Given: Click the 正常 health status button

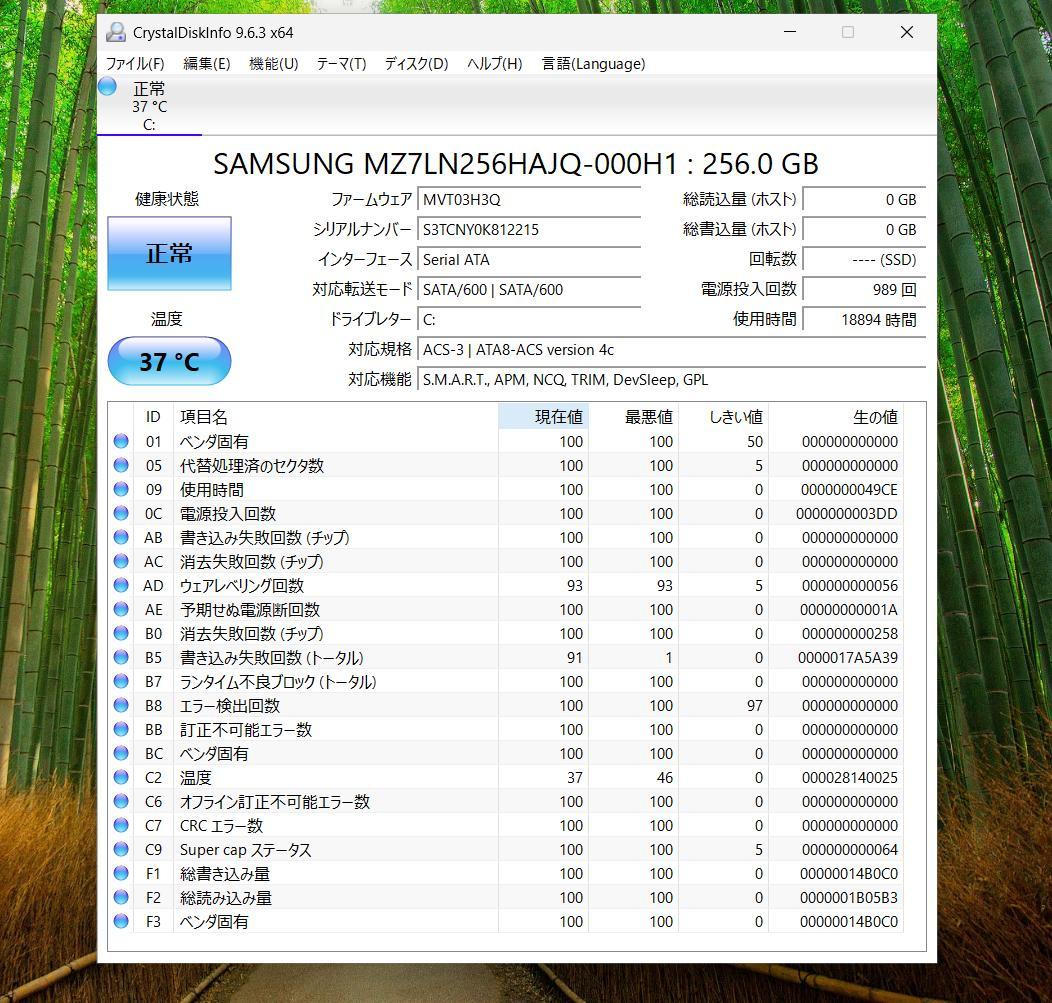Looking at the screenshot, I should 169,254.
